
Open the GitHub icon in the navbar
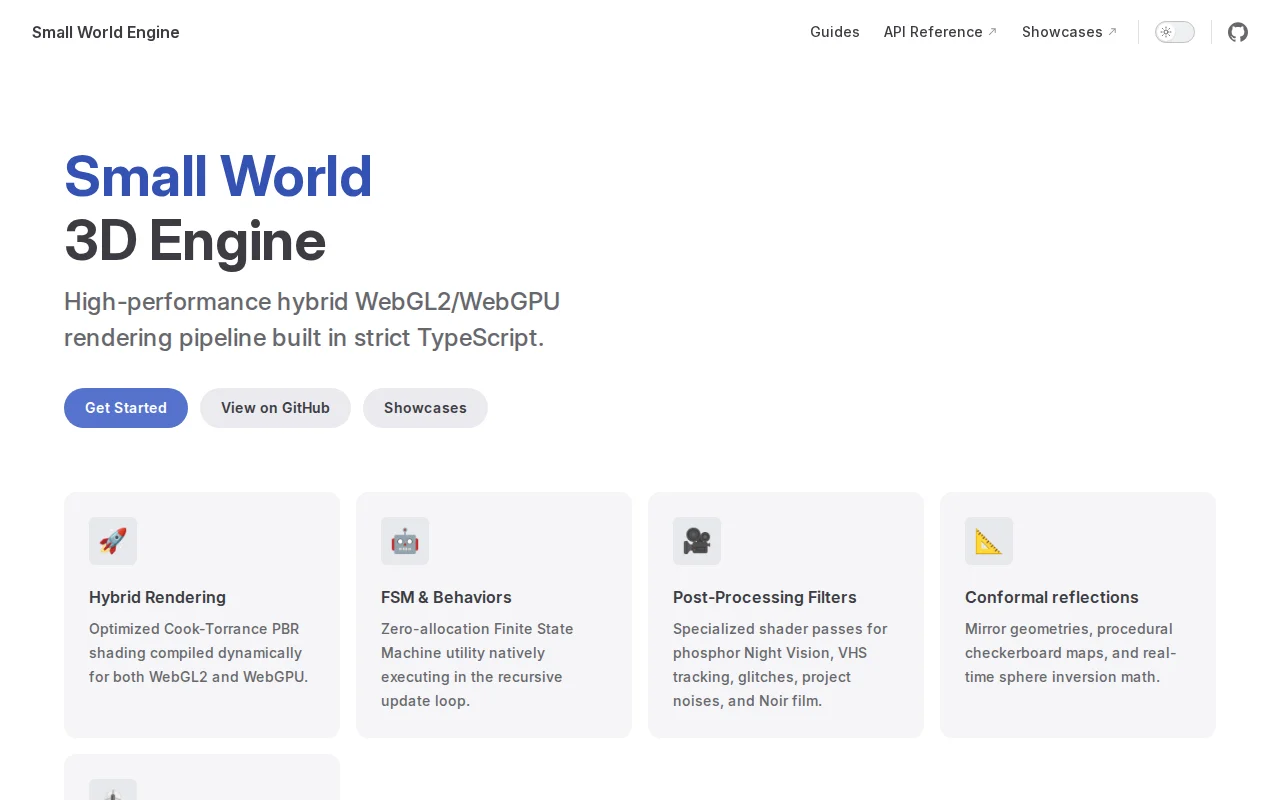(1238, 32)
